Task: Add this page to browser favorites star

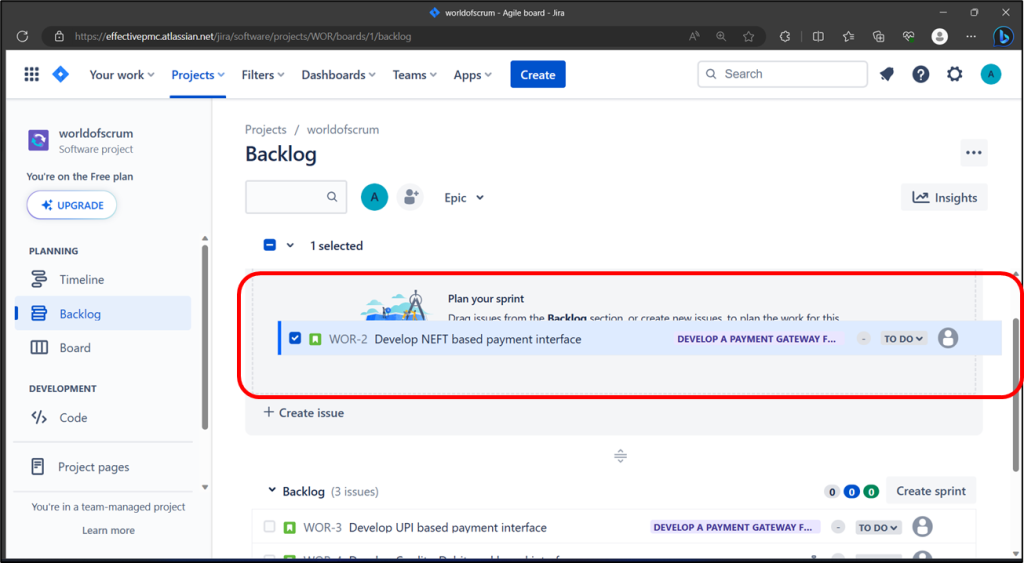Action: coord(749,37)
